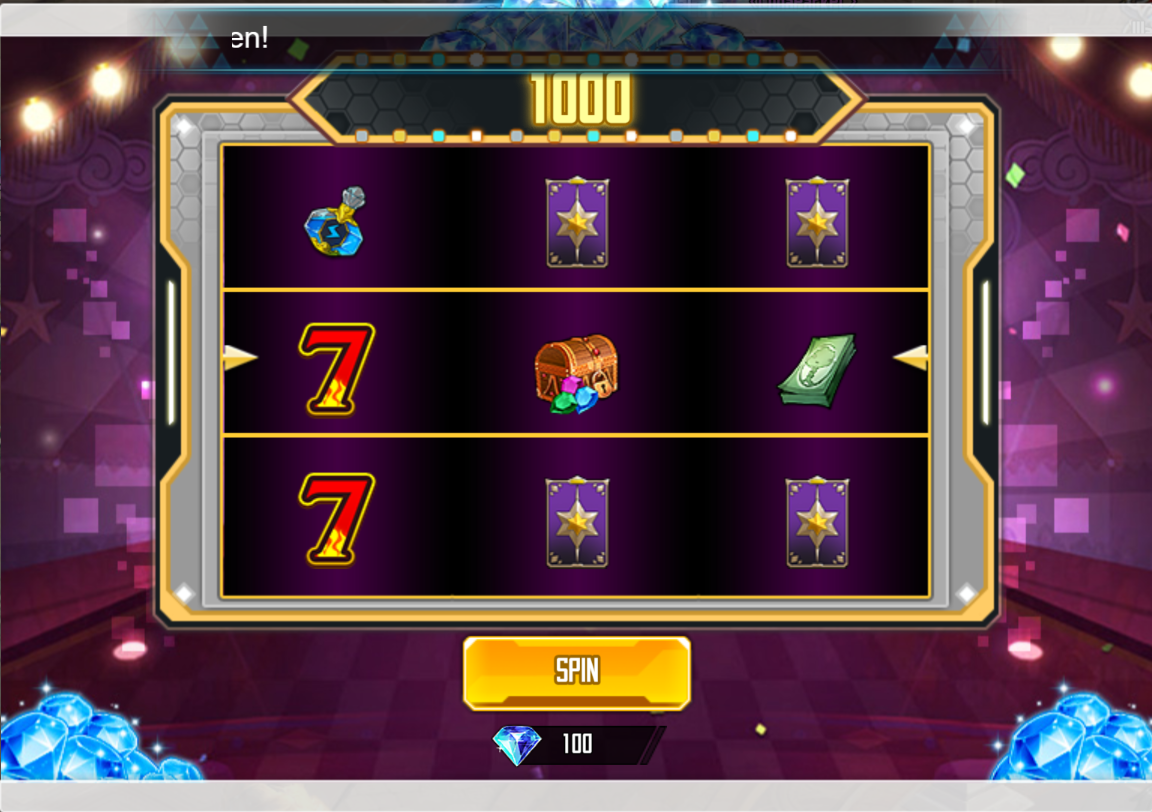Click the flaming 7 in middle row
Viewport: 1152px width, 812px height.
click(336, 369)
